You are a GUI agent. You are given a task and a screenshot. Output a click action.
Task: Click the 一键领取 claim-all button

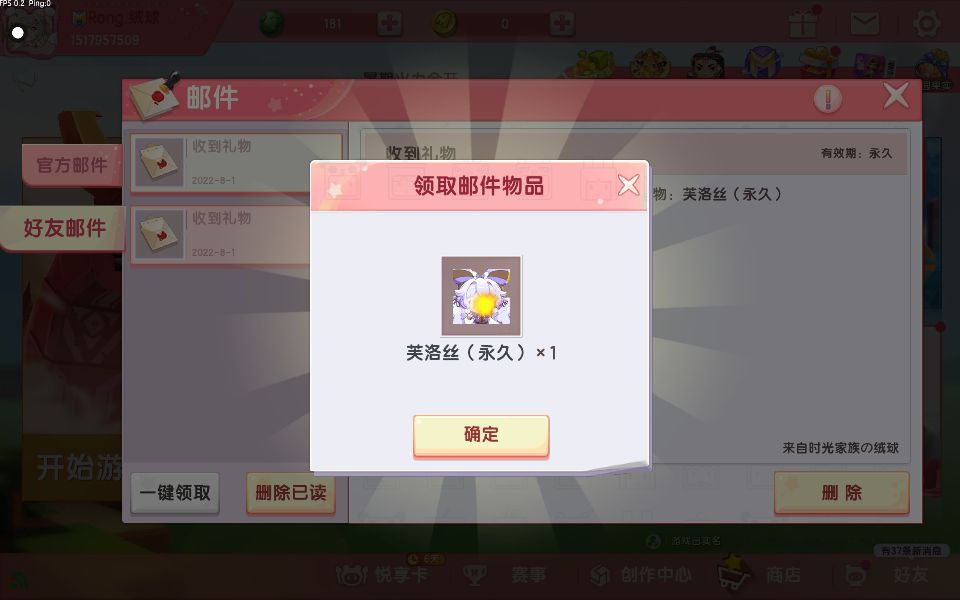point(175,492)
